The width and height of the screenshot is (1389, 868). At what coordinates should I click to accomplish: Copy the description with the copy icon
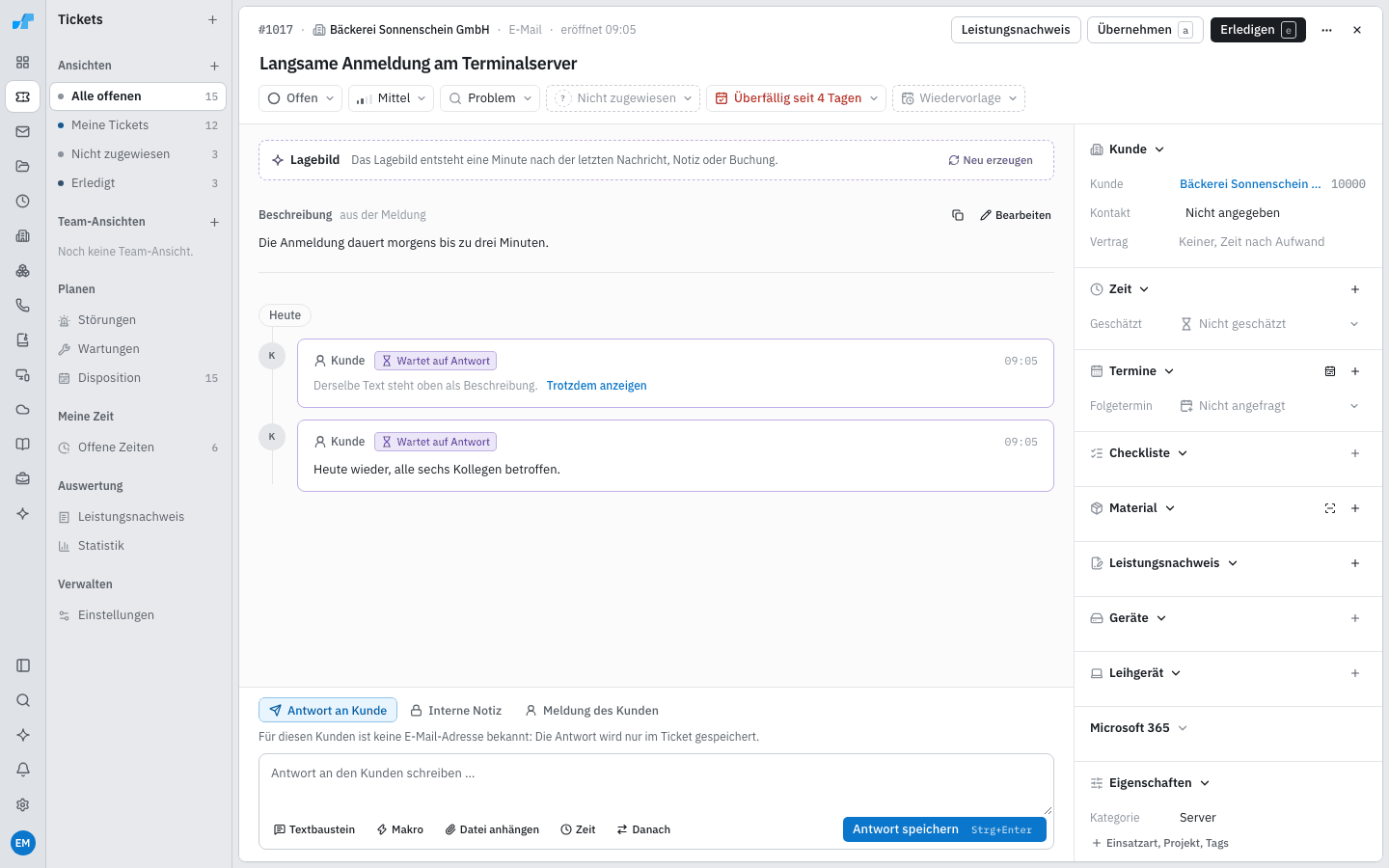(958, 215)
